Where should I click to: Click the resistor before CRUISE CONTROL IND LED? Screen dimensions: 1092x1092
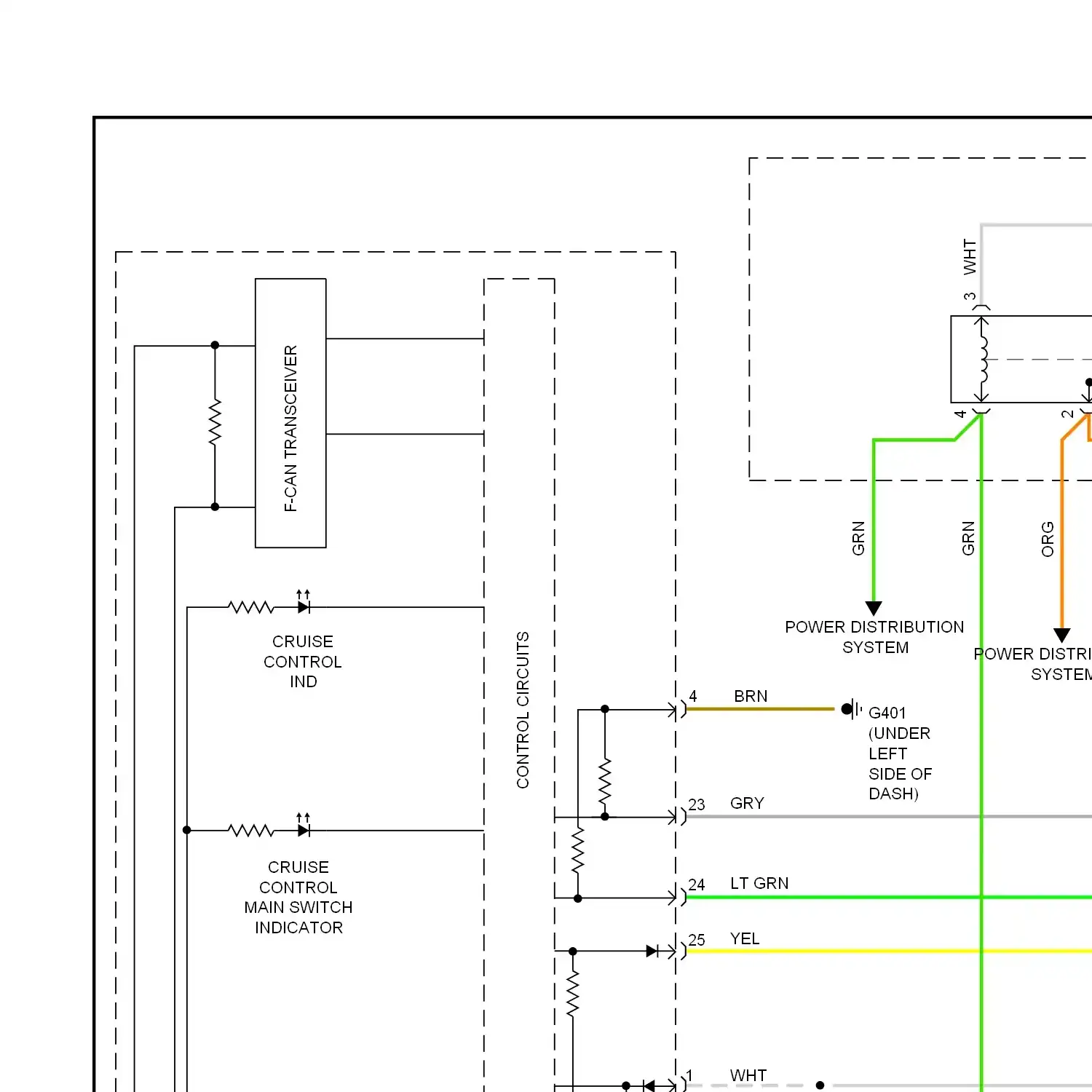click(x=250, y=607)
